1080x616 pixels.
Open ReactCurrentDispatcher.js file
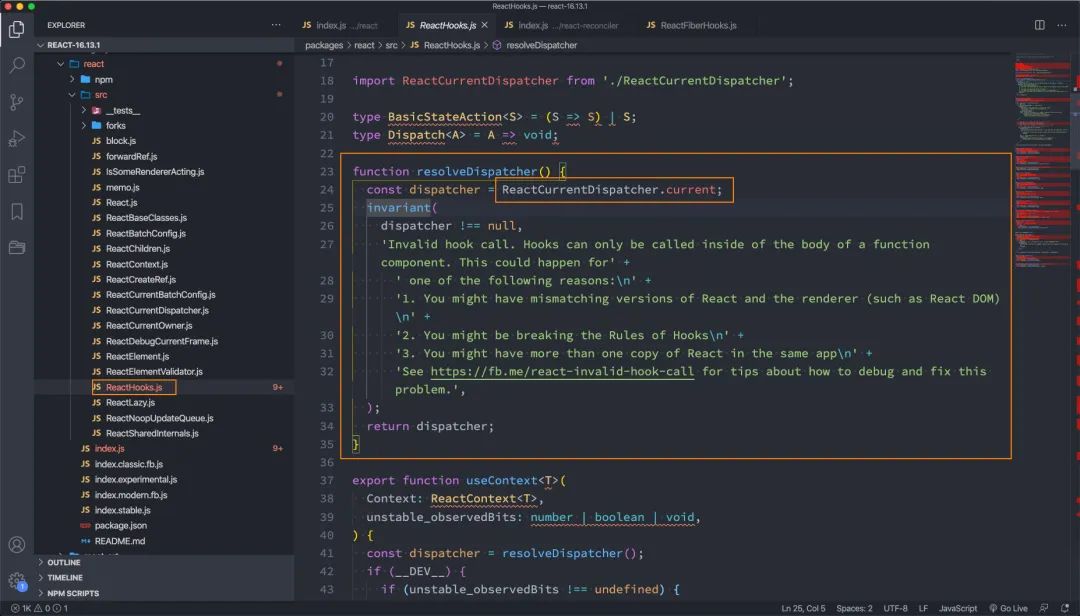[157, 311]
